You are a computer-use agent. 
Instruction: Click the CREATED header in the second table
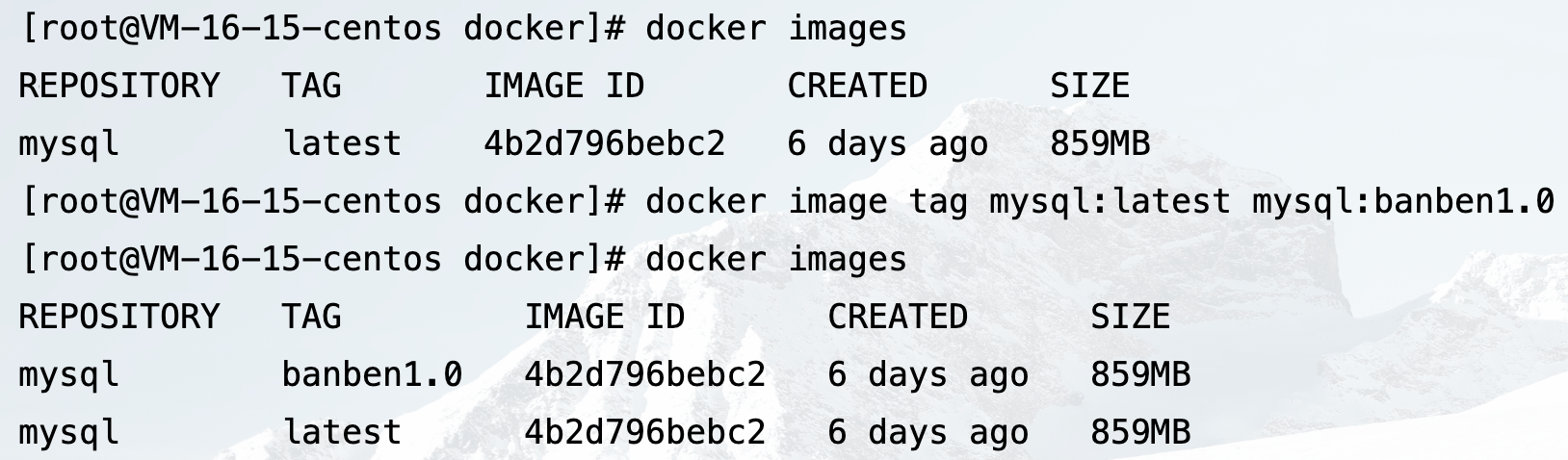[x=898, y=317]
